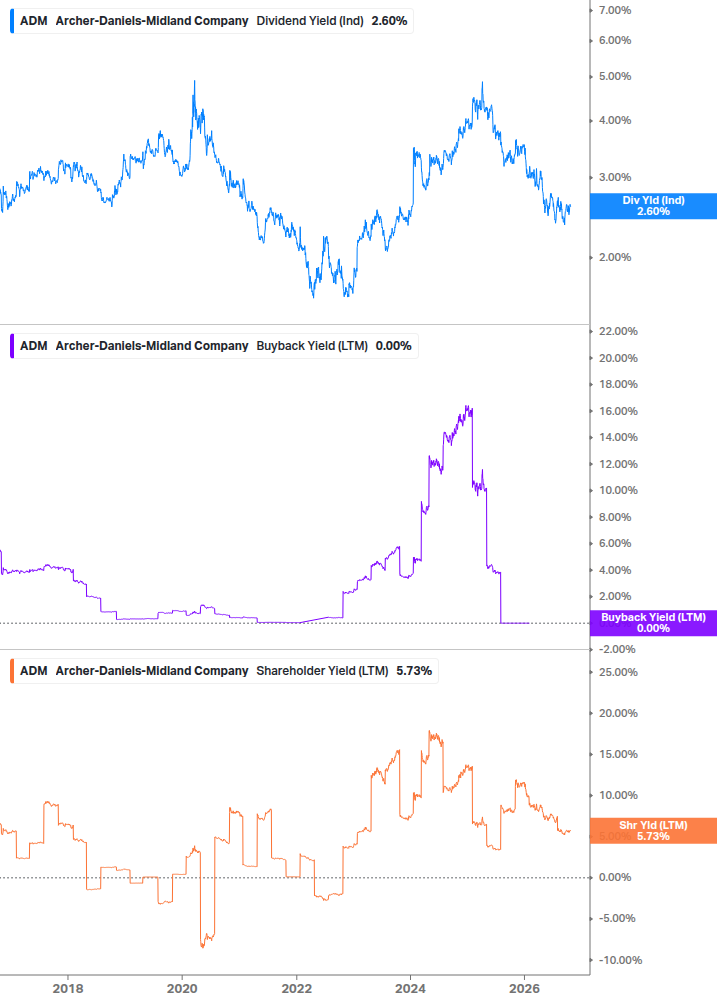Click the 20.00% label on Buyback Yield axis

click(x=618, y=358)
